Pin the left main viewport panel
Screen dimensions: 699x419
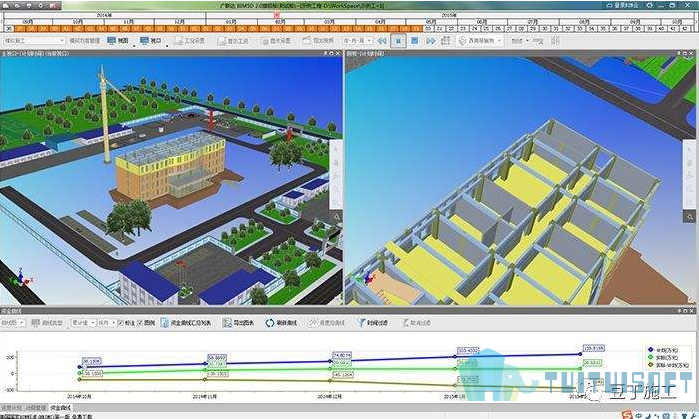click(325, 53)
